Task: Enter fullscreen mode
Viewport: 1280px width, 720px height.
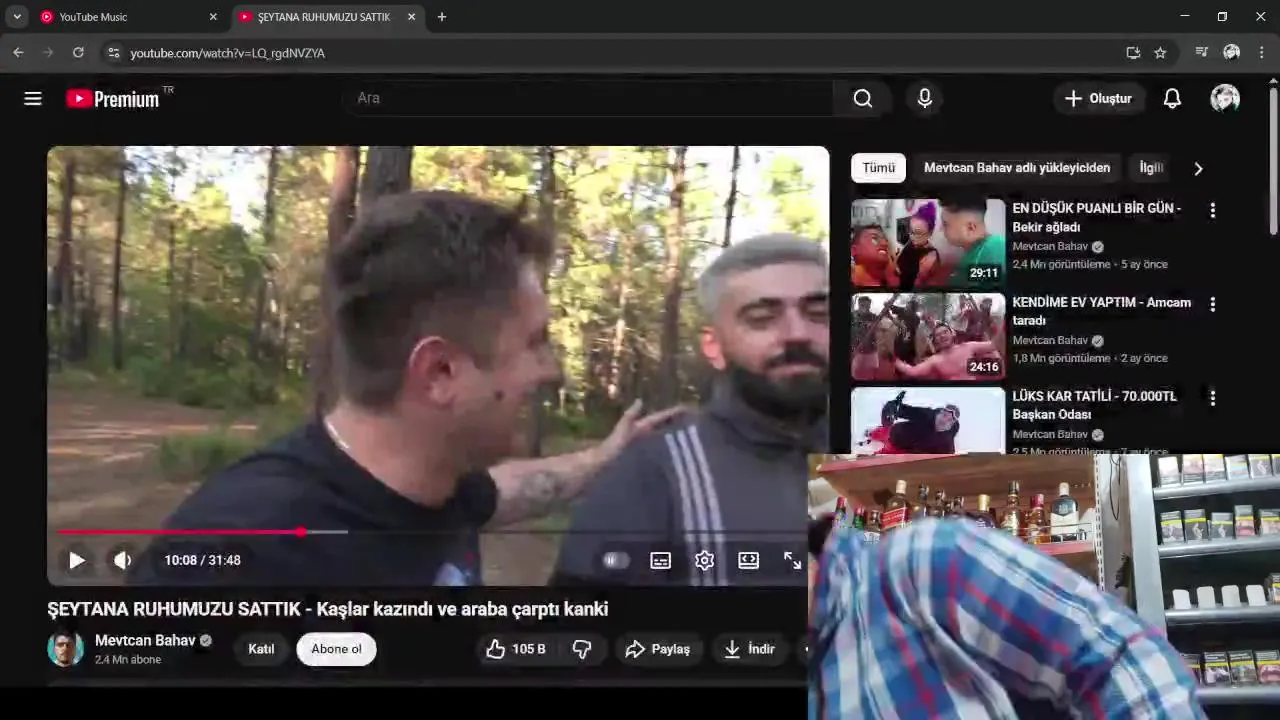Action: pos(792,560)
